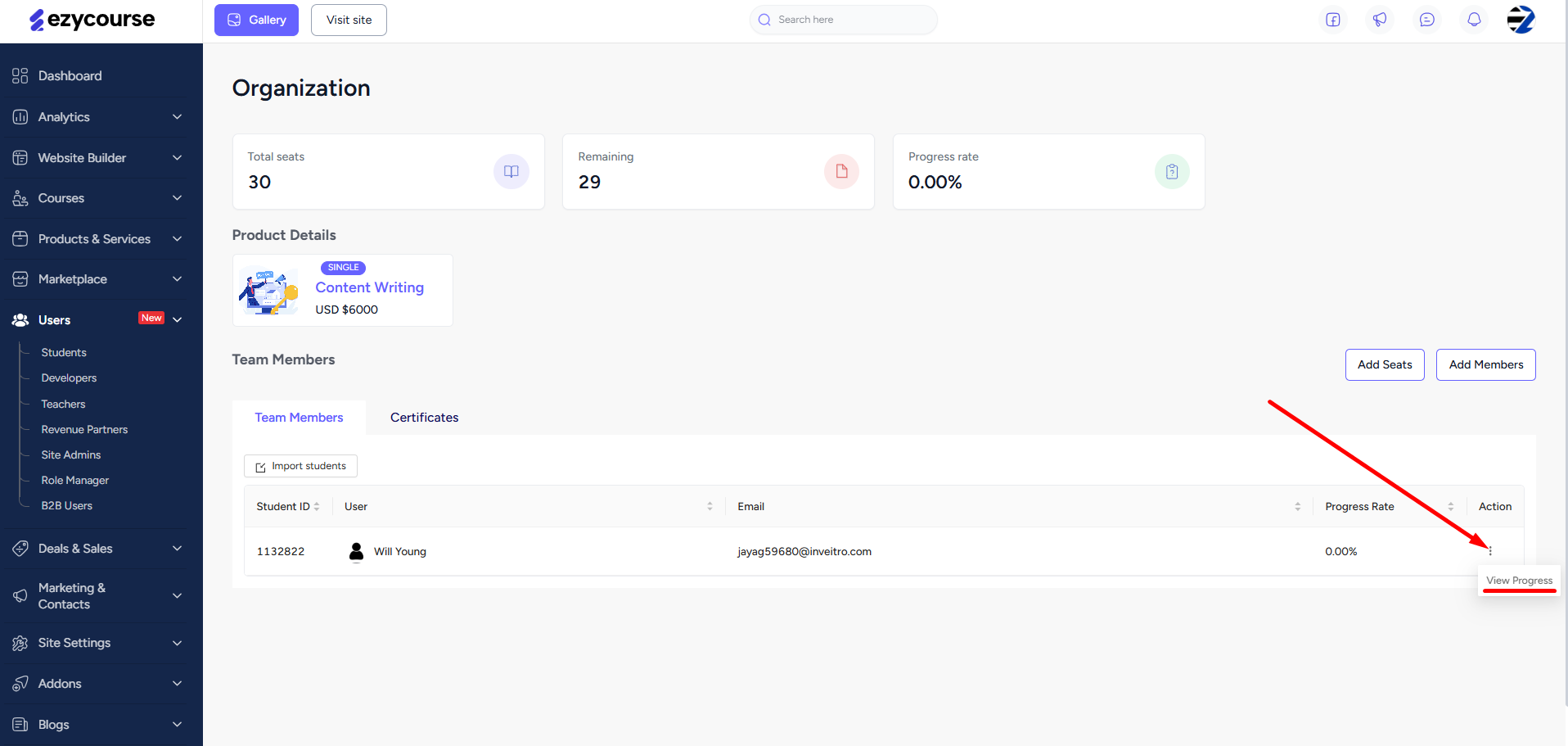Select View Progress from the action menu
Screen dimensions: 1568x746
(x=1519, y=581)
